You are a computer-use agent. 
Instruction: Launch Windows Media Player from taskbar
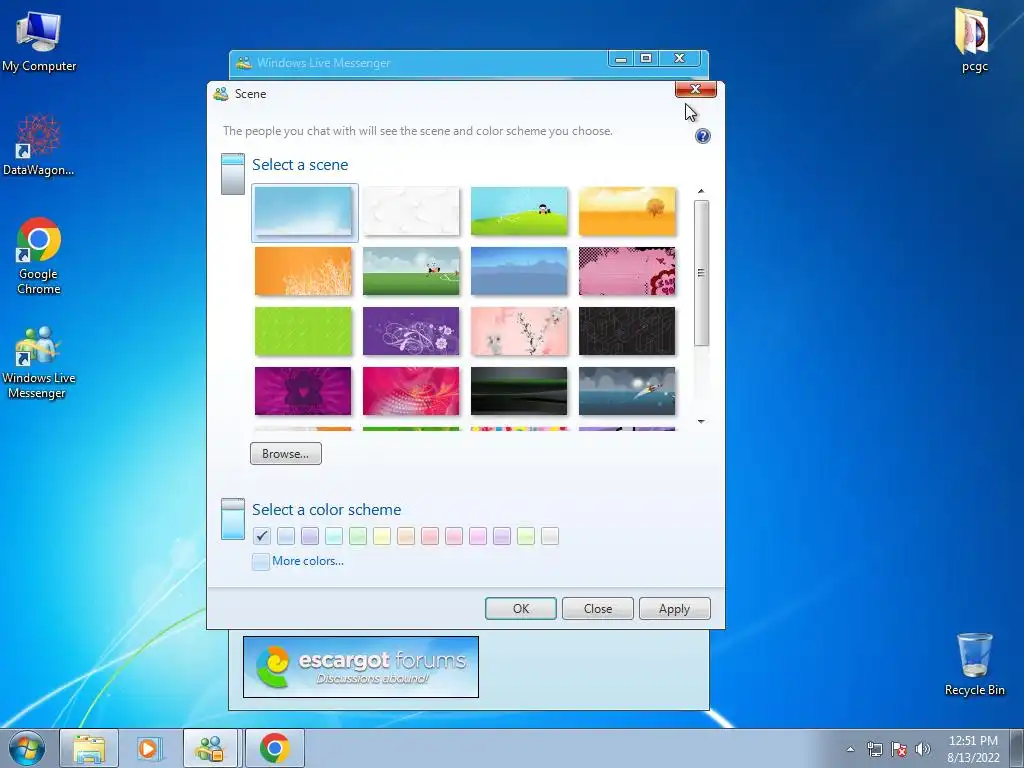148,748
